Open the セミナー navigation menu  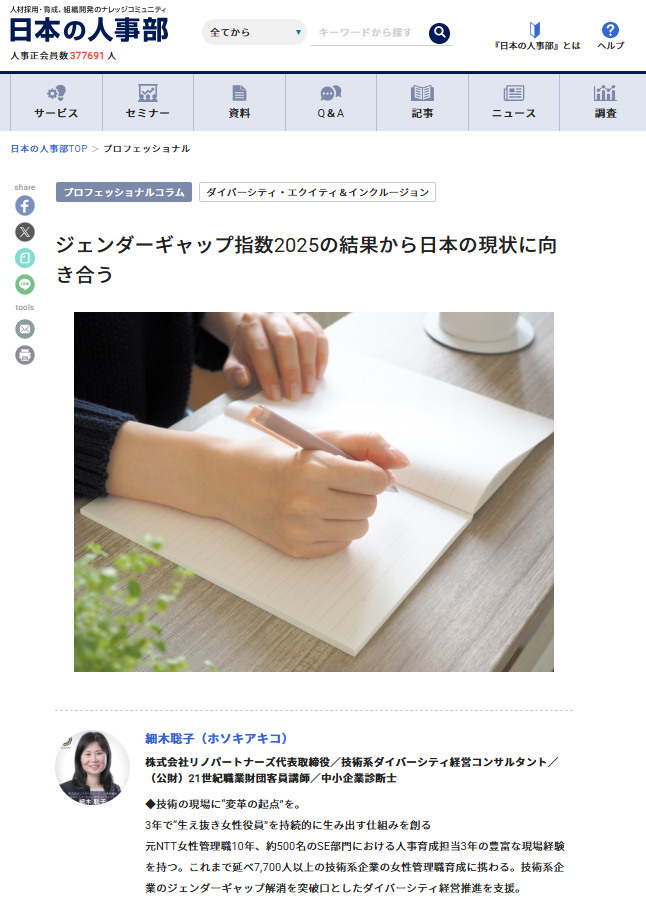[148, 103]
